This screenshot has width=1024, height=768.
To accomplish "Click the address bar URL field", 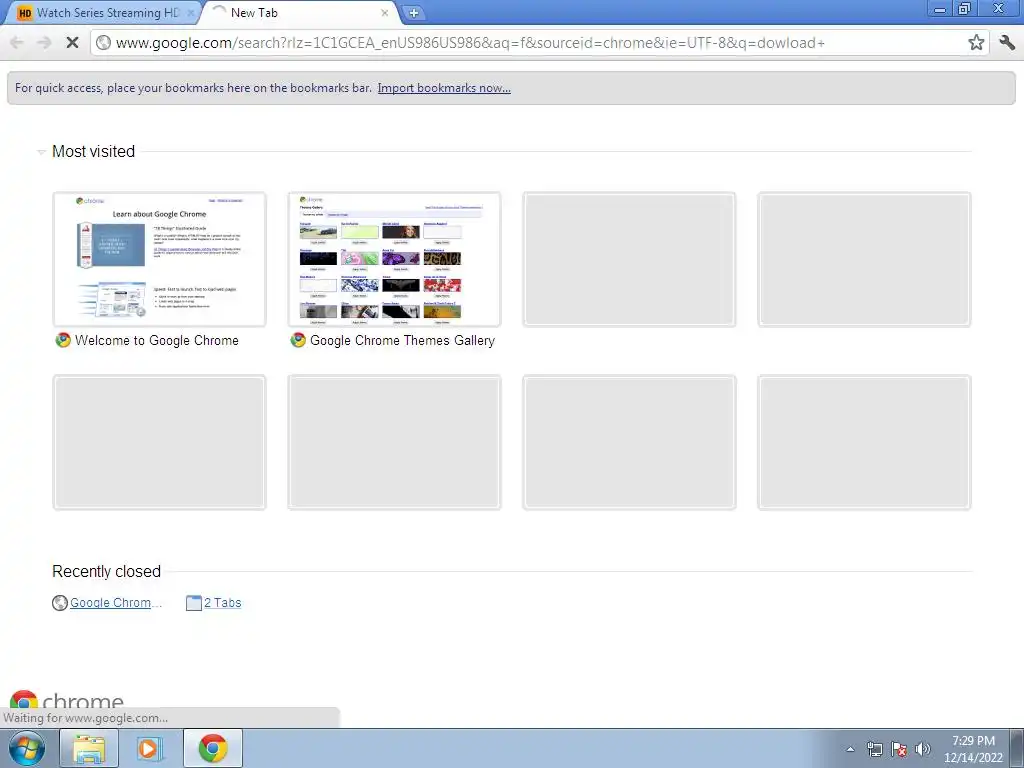I will coord(538,43).
